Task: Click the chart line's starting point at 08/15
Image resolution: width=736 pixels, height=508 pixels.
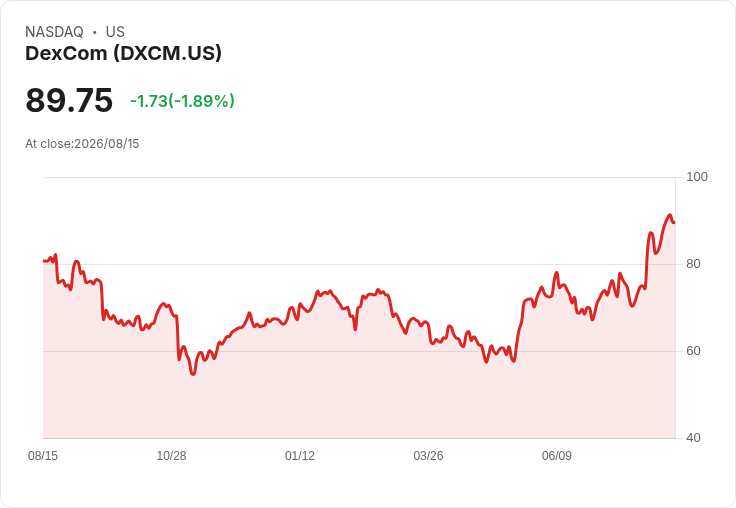Action: pyautogui.click(x=44, y=261)
